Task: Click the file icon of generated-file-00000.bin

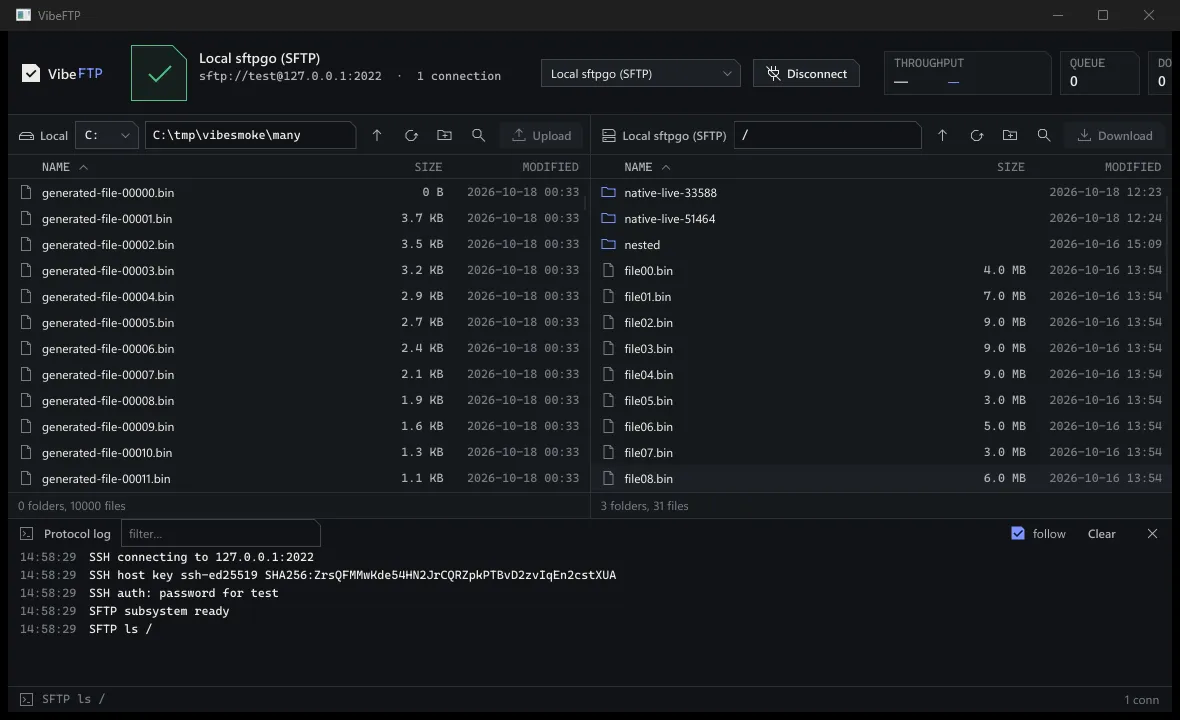Action: (x=26, y=193)
